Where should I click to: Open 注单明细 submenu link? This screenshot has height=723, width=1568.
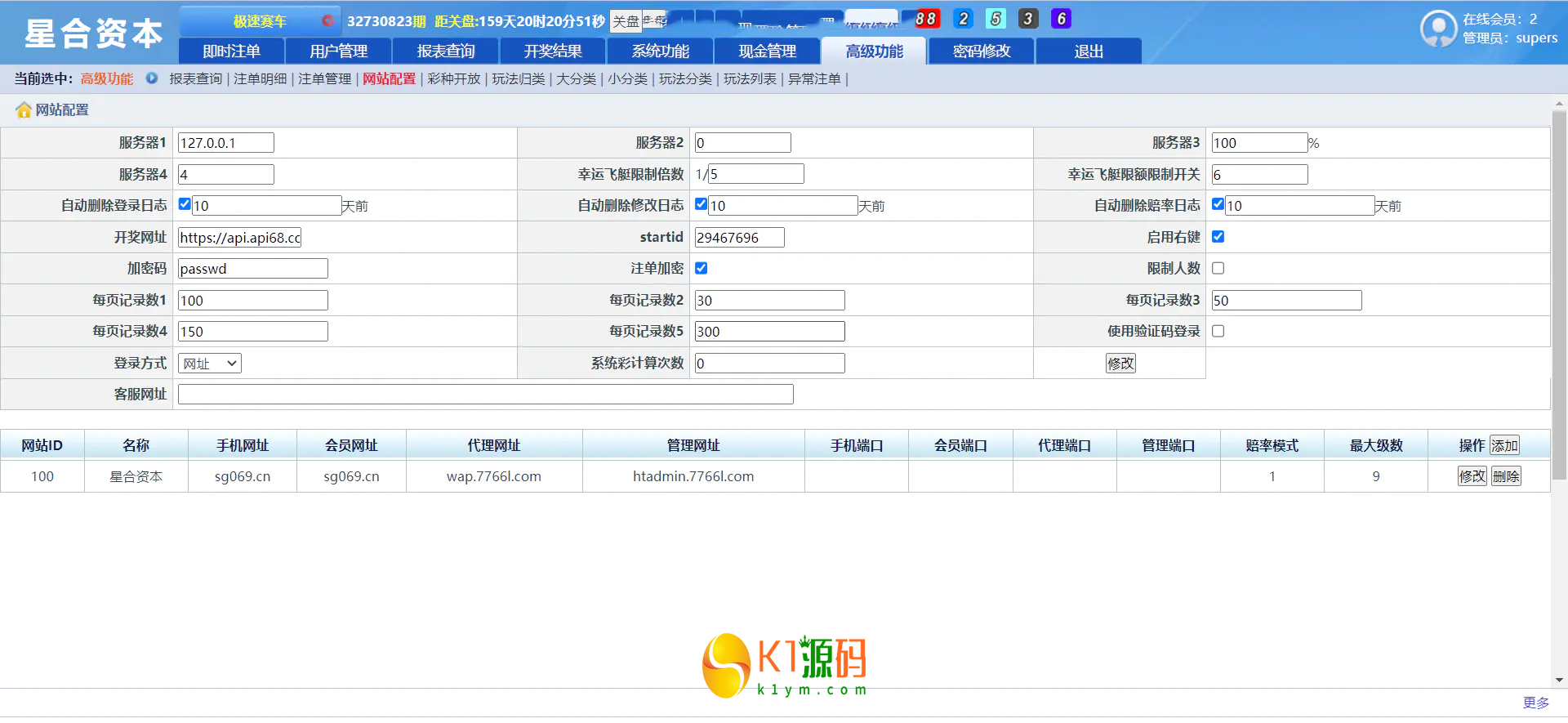261,79
